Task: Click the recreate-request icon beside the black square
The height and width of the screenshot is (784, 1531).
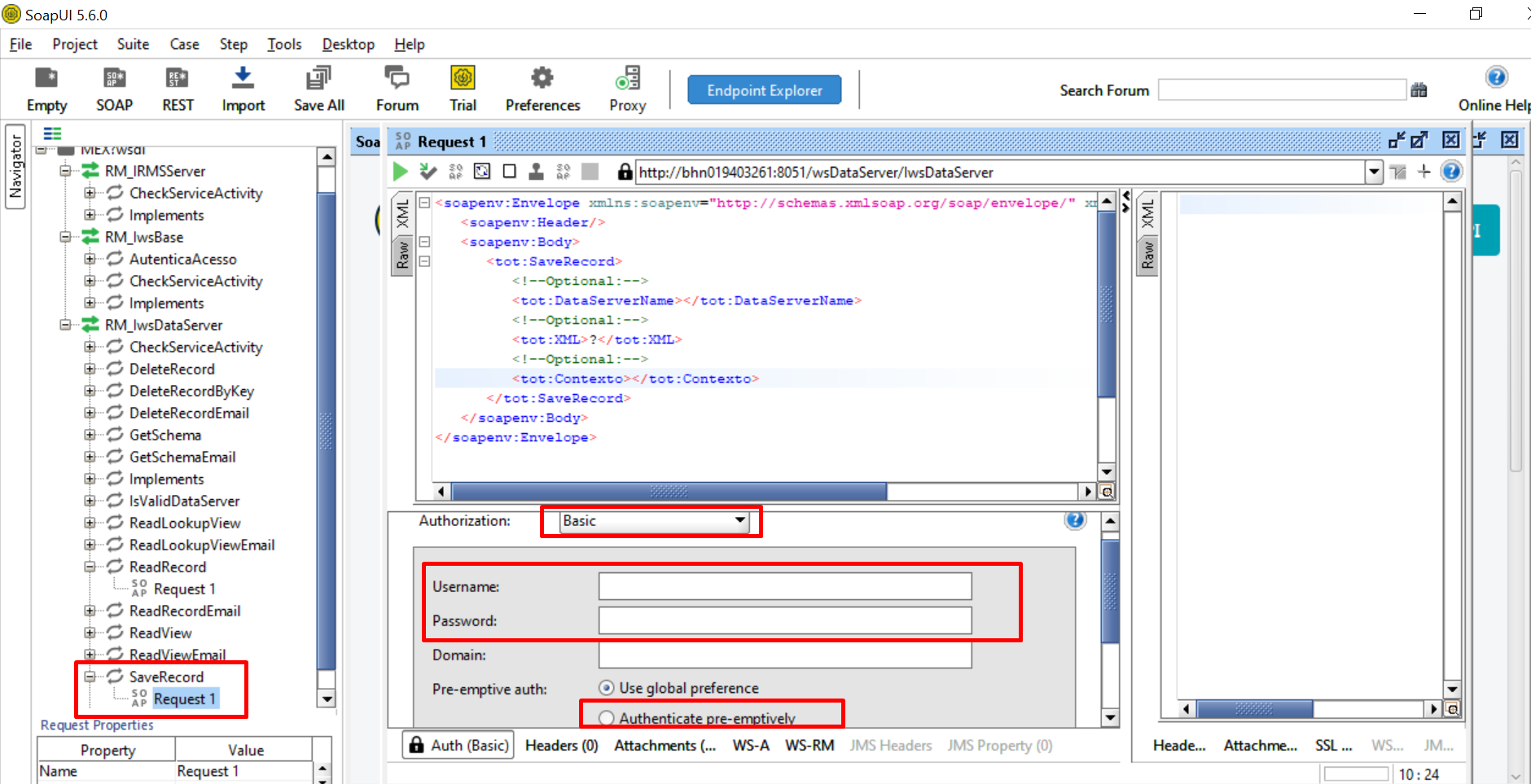Action: point(482,172)
